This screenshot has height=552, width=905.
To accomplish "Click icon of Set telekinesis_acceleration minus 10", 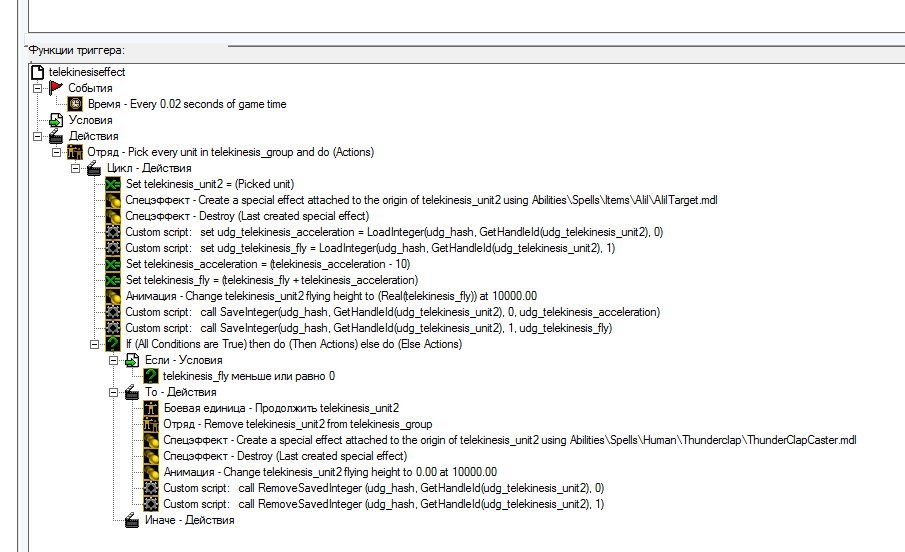I will [x=113, y=264].
